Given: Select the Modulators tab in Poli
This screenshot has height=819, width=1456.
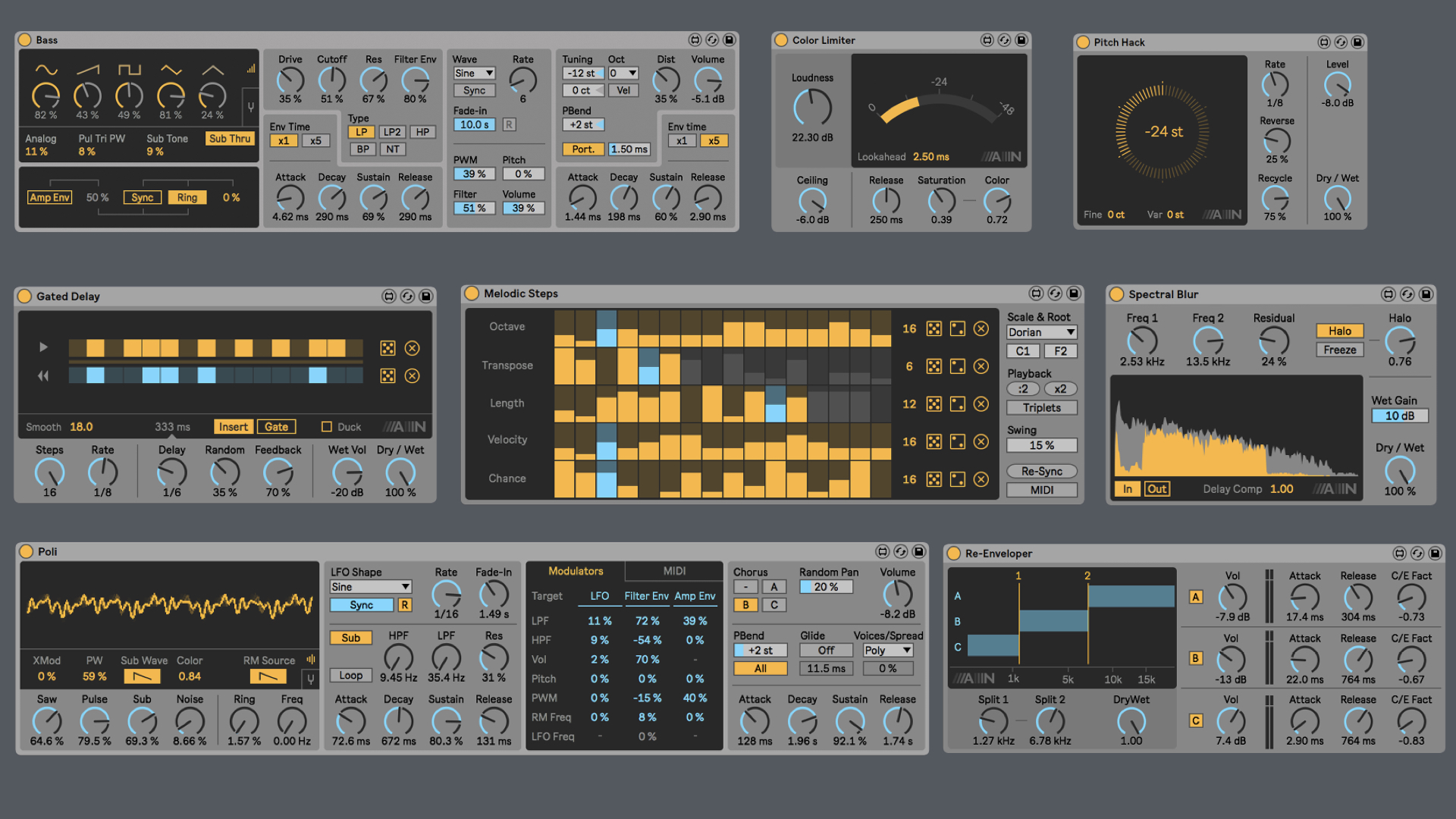Looking at the screenshot, I should click(576, 571).
